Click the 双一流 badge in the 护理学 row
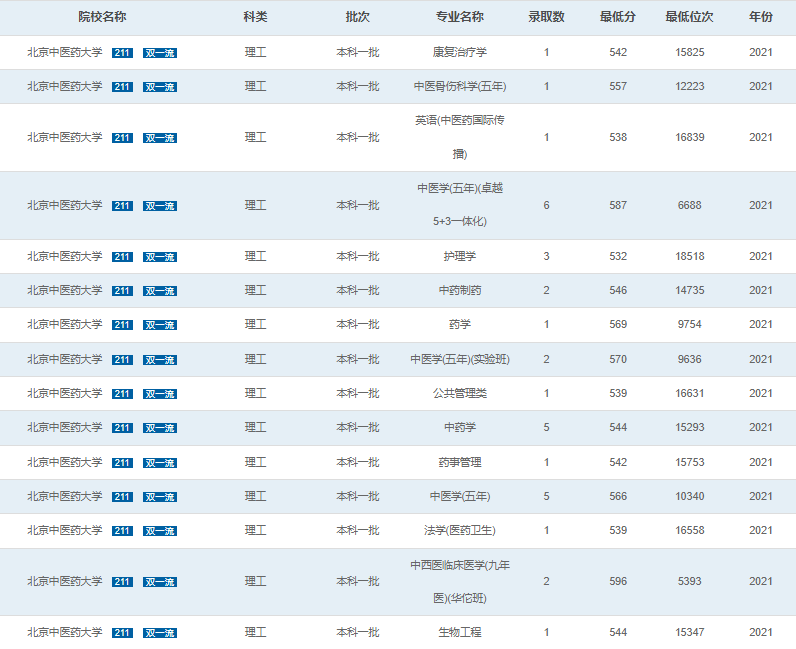Viewport: 796px width, 649px height. click(x=160, y=257)
